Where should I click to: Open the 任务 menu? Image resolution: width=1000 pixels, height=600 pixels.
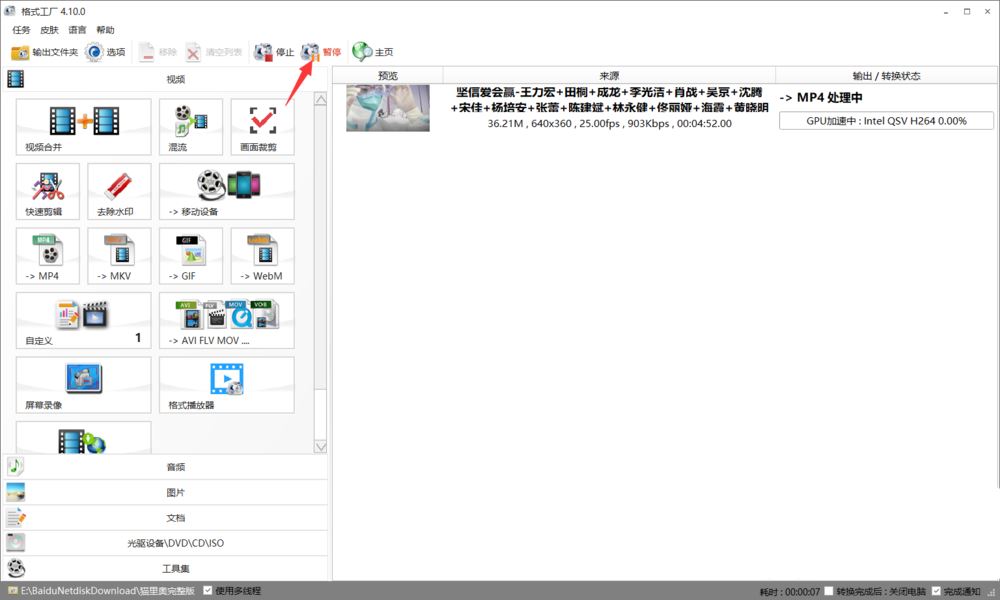coord(21,30)
